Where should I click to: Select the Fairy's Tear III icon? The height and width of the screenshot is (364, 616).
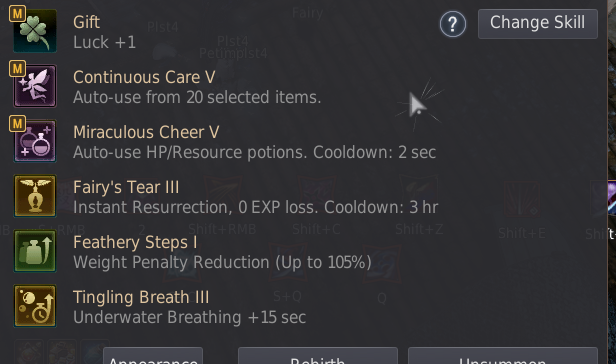35,196
